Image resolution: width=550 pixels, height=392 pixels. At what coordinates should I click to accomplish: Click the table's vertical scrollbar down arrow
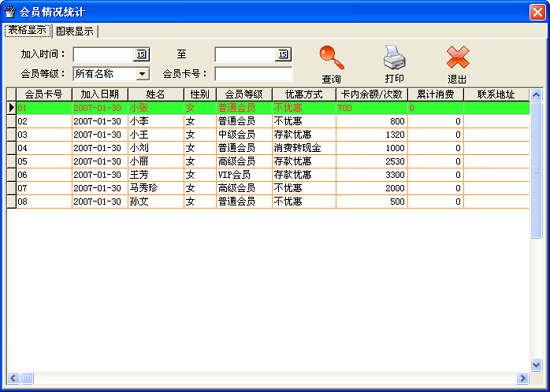click(536, 365)
